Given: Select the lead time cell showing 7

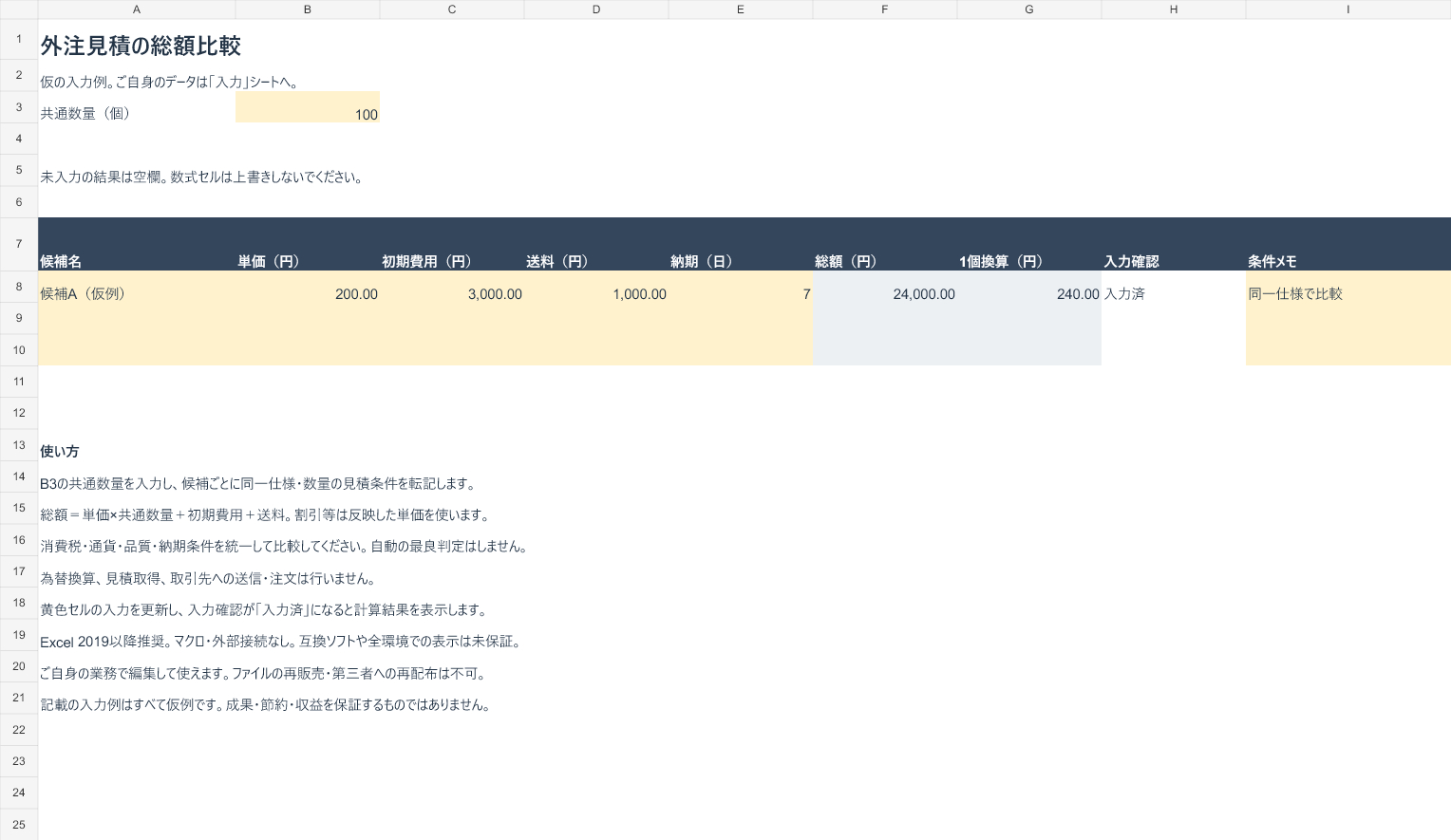Looking at the screenshot, I should click(x=741, y=288).
